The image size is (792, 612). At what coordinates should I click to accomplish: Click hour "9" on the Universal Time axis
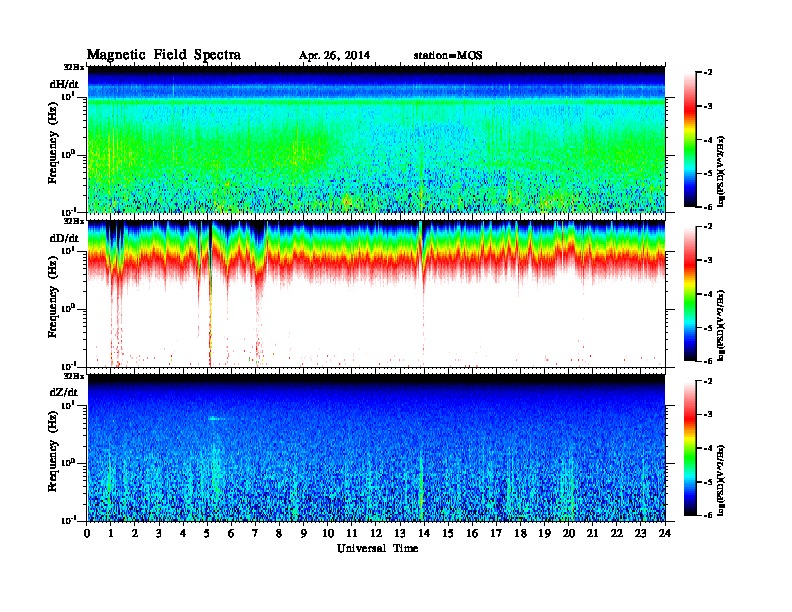303,533
